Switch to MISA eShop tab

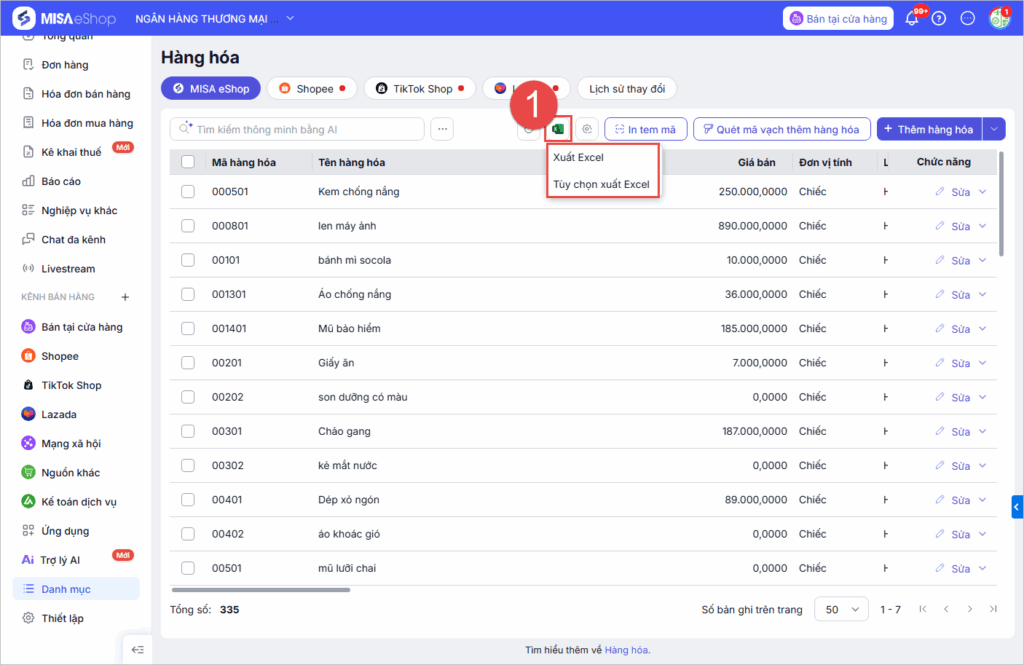point(211,89)
